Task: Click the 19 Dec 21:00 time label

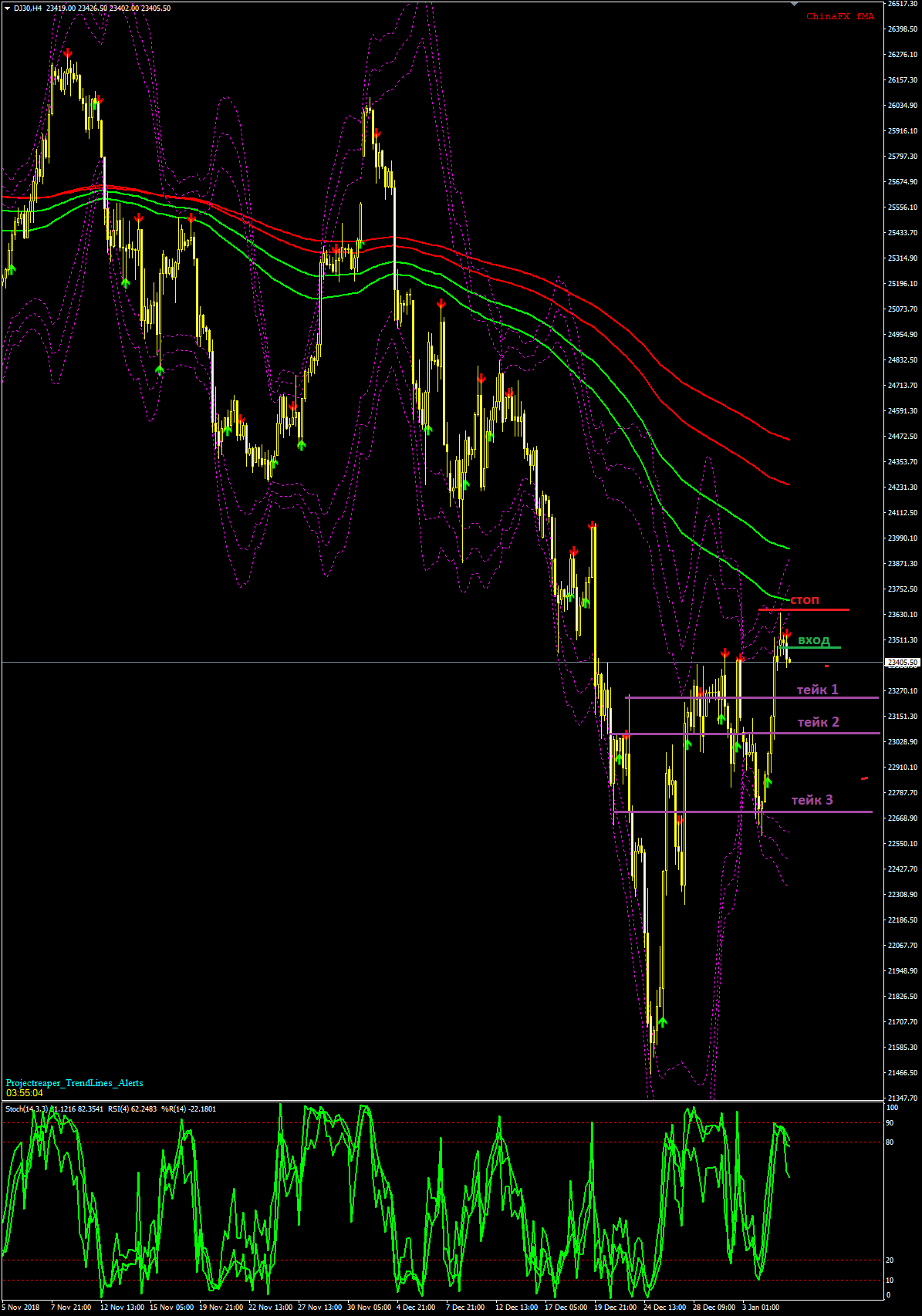Action: 616,1308
